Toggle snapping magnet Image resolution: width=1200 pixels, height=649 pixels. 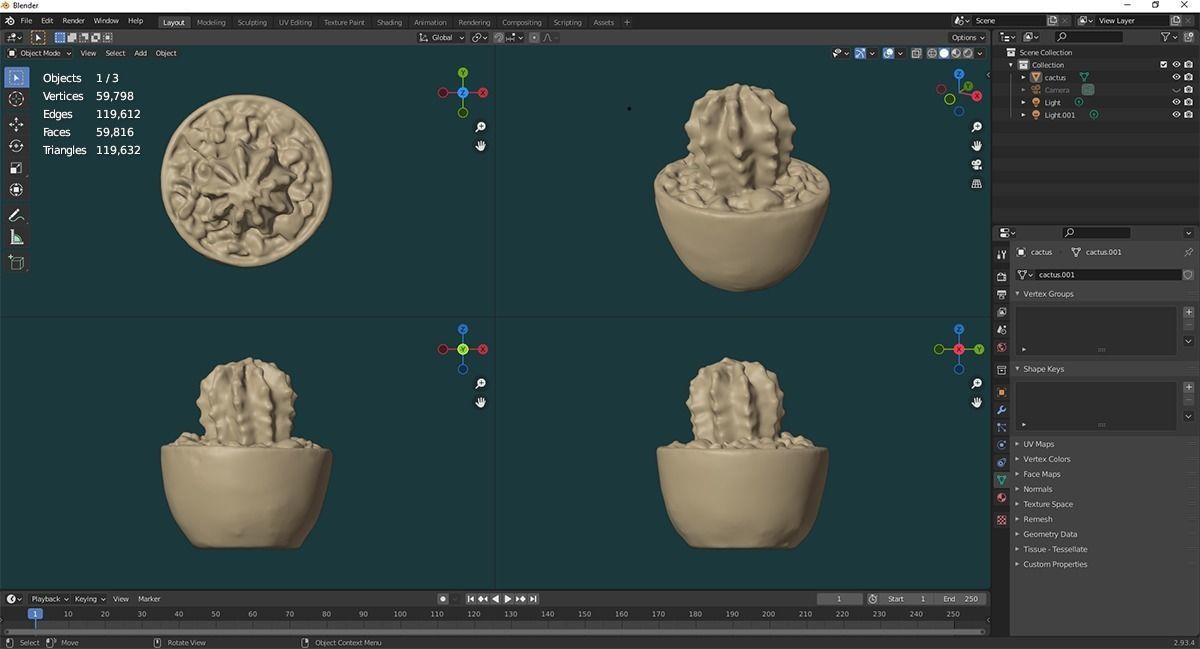click(x=499, y=38)
